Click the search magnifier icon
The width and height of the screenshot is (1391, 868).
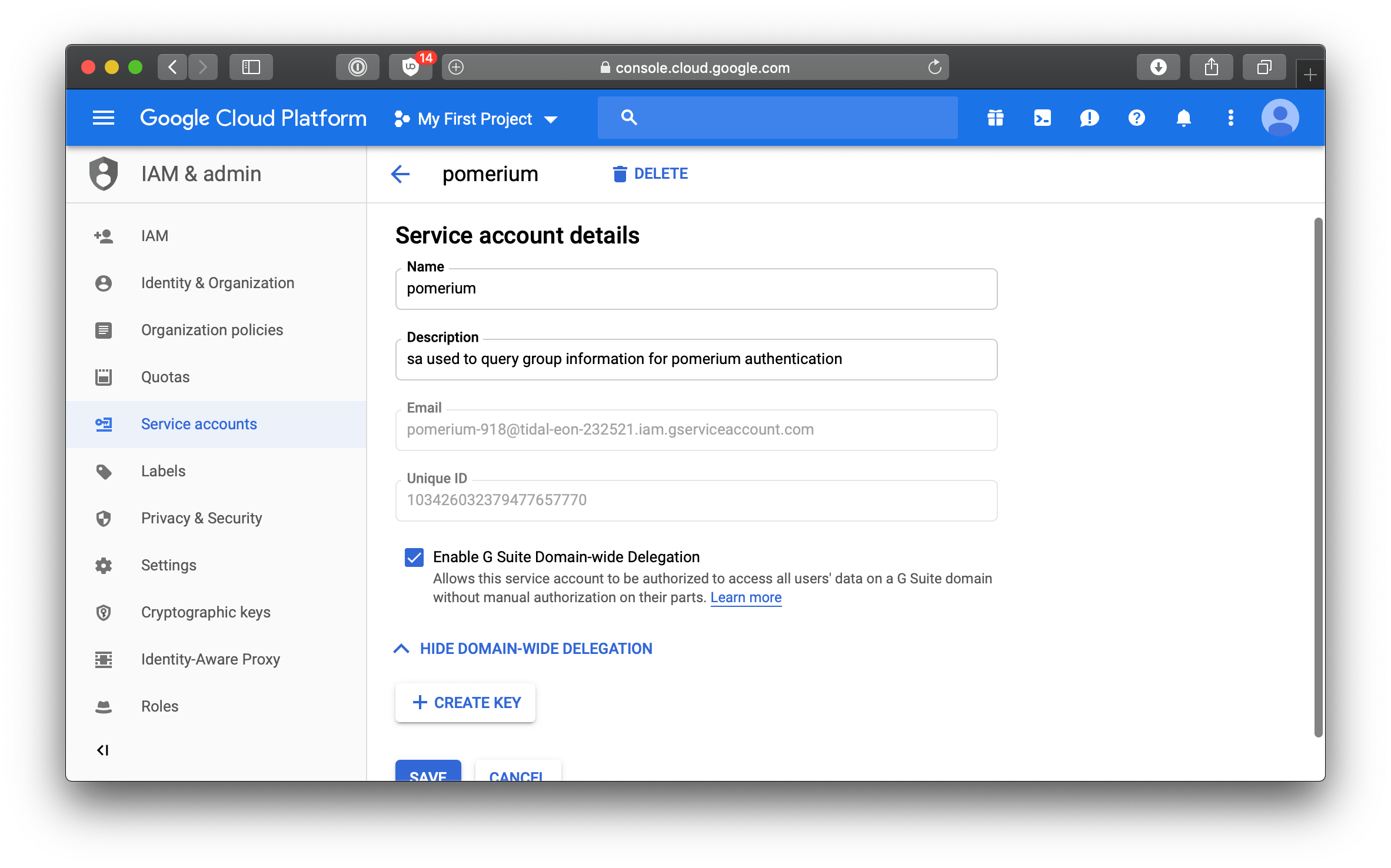[629, 118]
